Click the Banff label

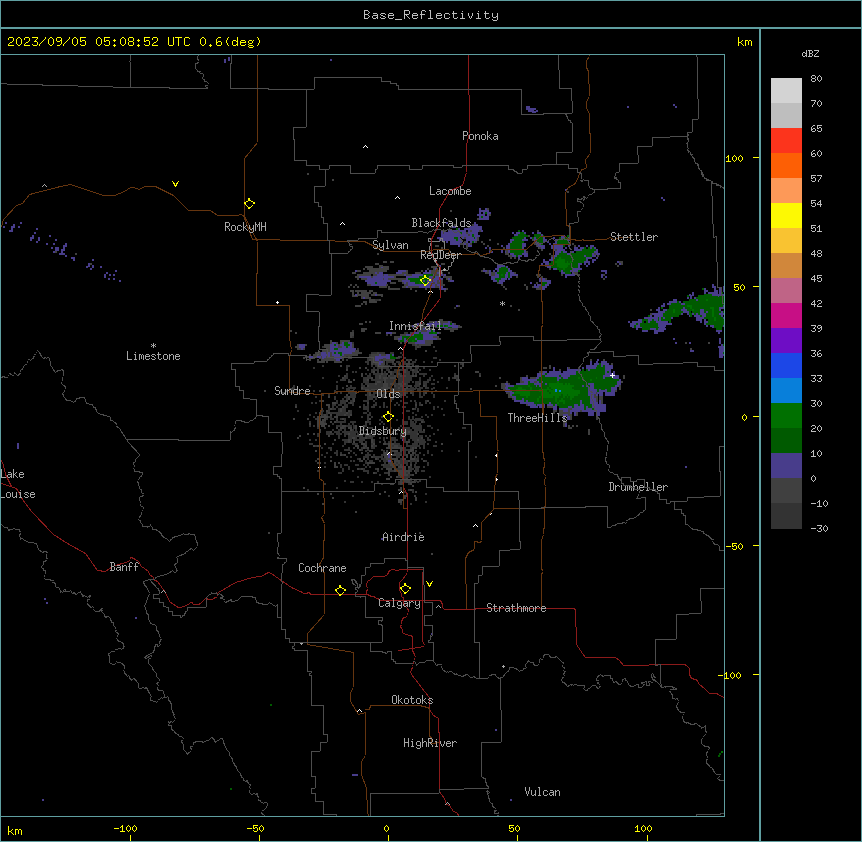(124, 567)
